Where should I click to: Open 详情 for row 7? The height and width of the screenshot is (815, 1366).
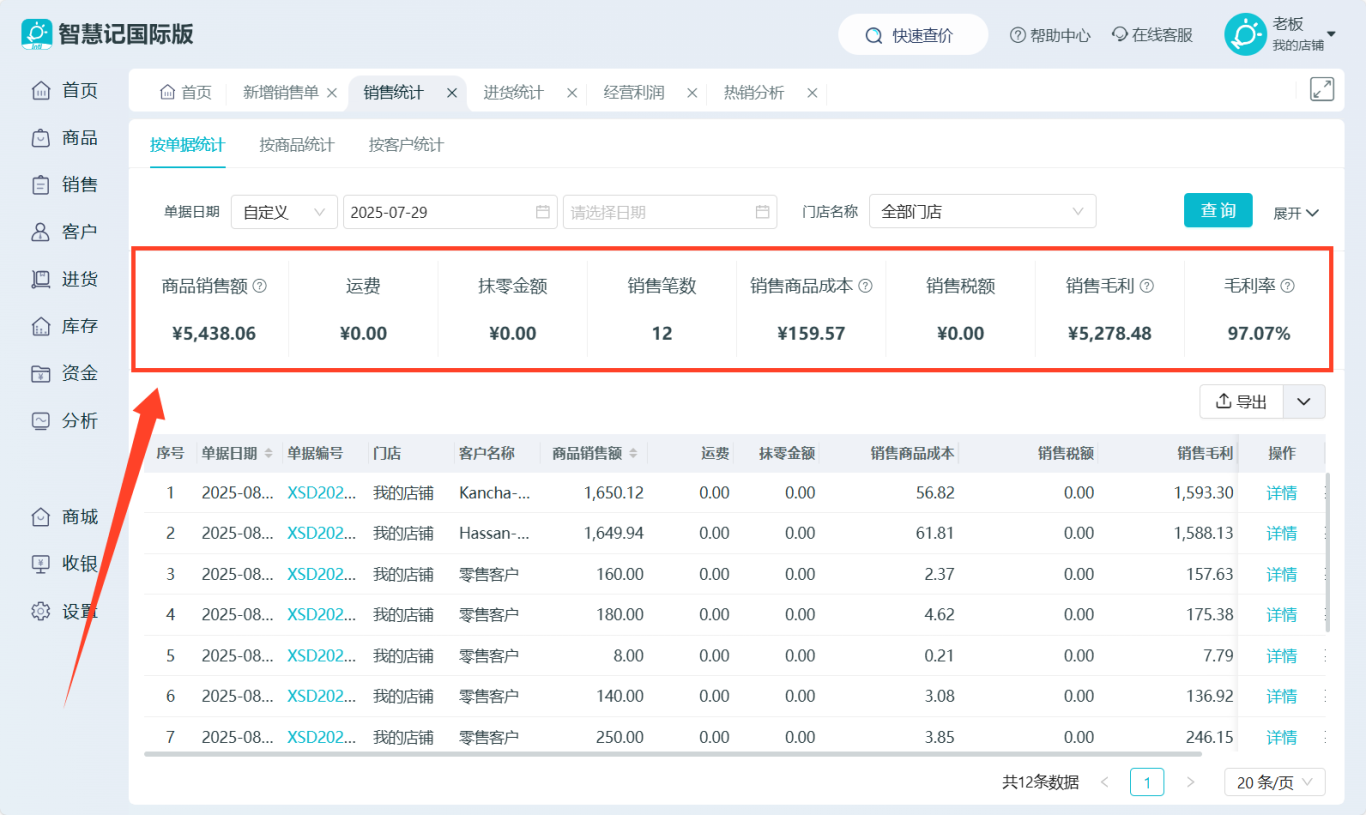(x=1281, y=737)
